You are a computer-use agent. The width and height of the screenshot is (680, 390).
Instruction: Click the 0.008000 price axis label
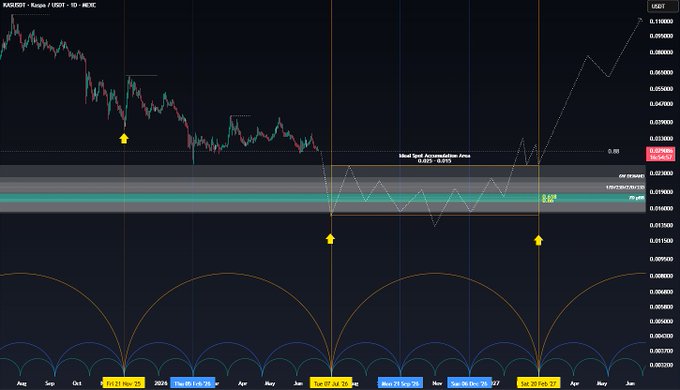(x=661, y=275)
